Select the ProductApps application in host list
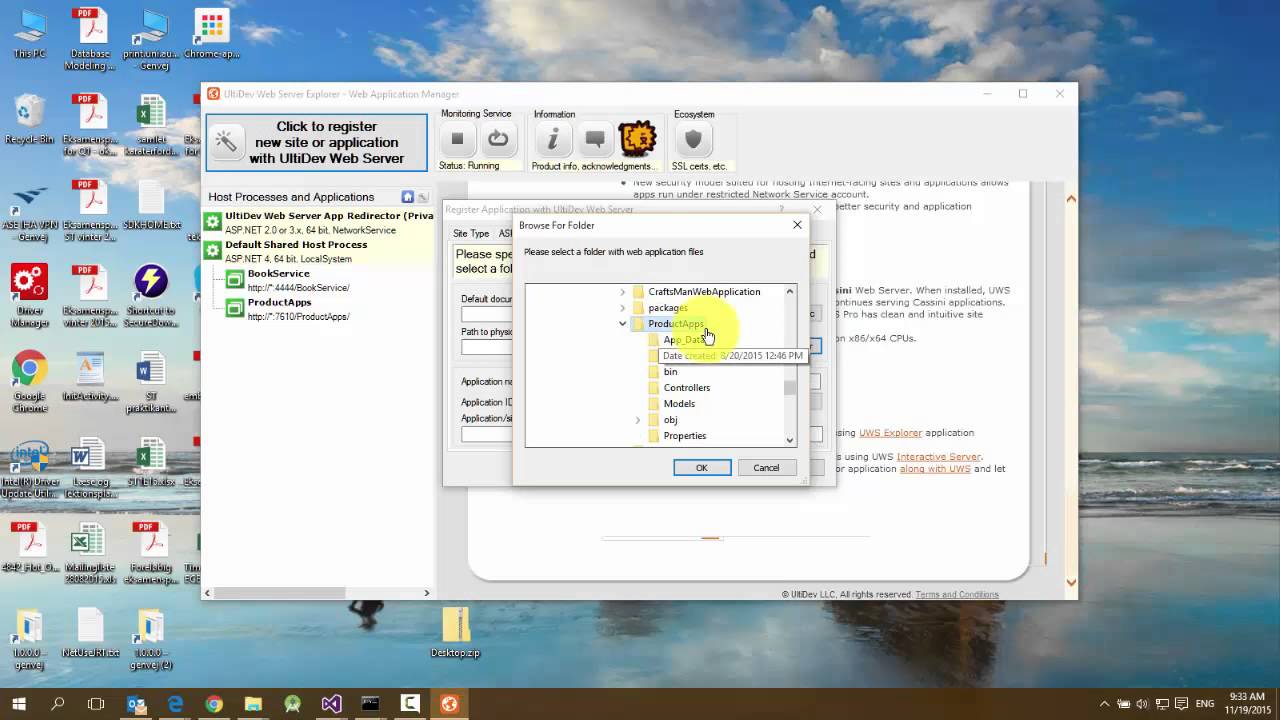Screen dimensions: 1280x720 286,309
